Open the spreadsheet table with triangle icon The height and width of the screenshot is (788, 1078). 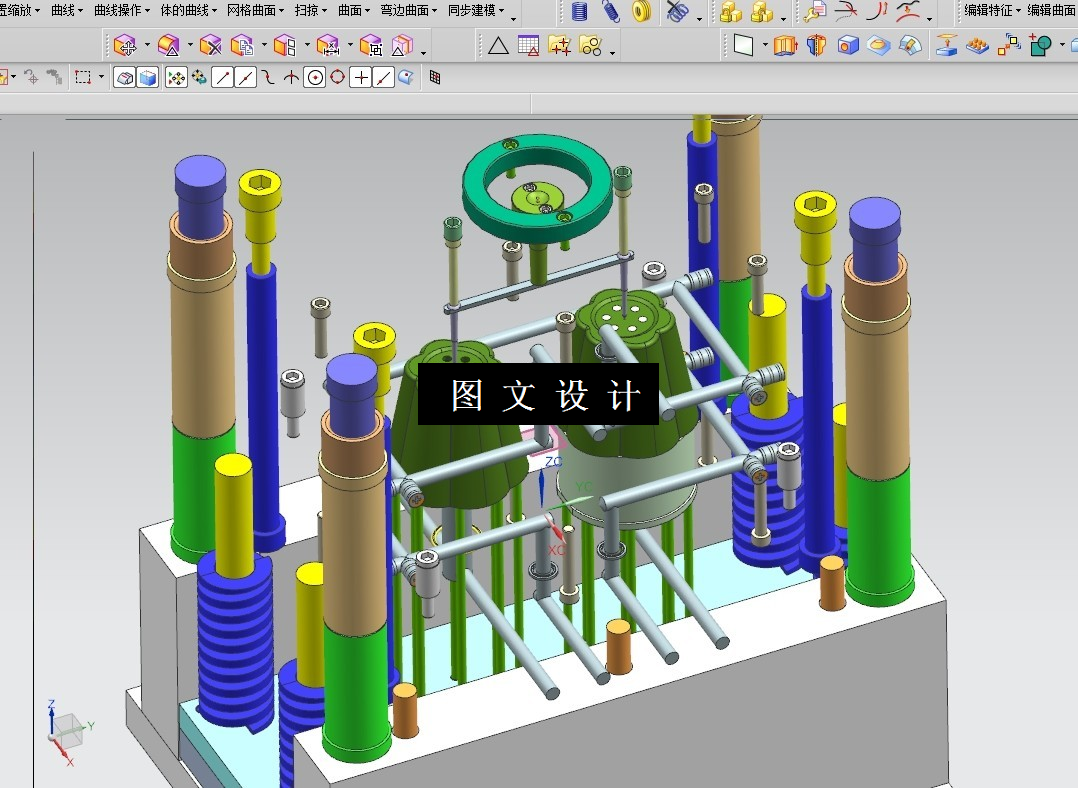coord(528,46)
